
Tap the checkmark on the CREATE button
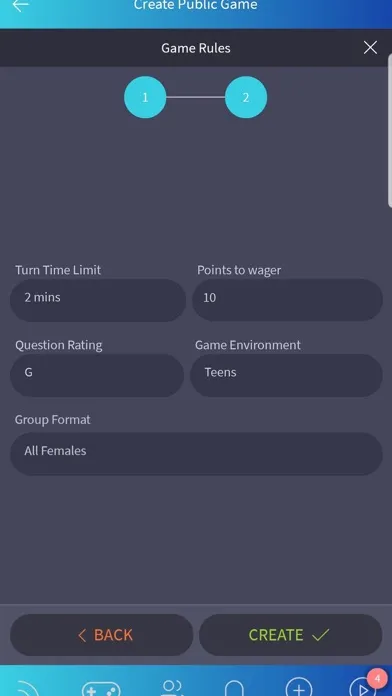[321, 635]
